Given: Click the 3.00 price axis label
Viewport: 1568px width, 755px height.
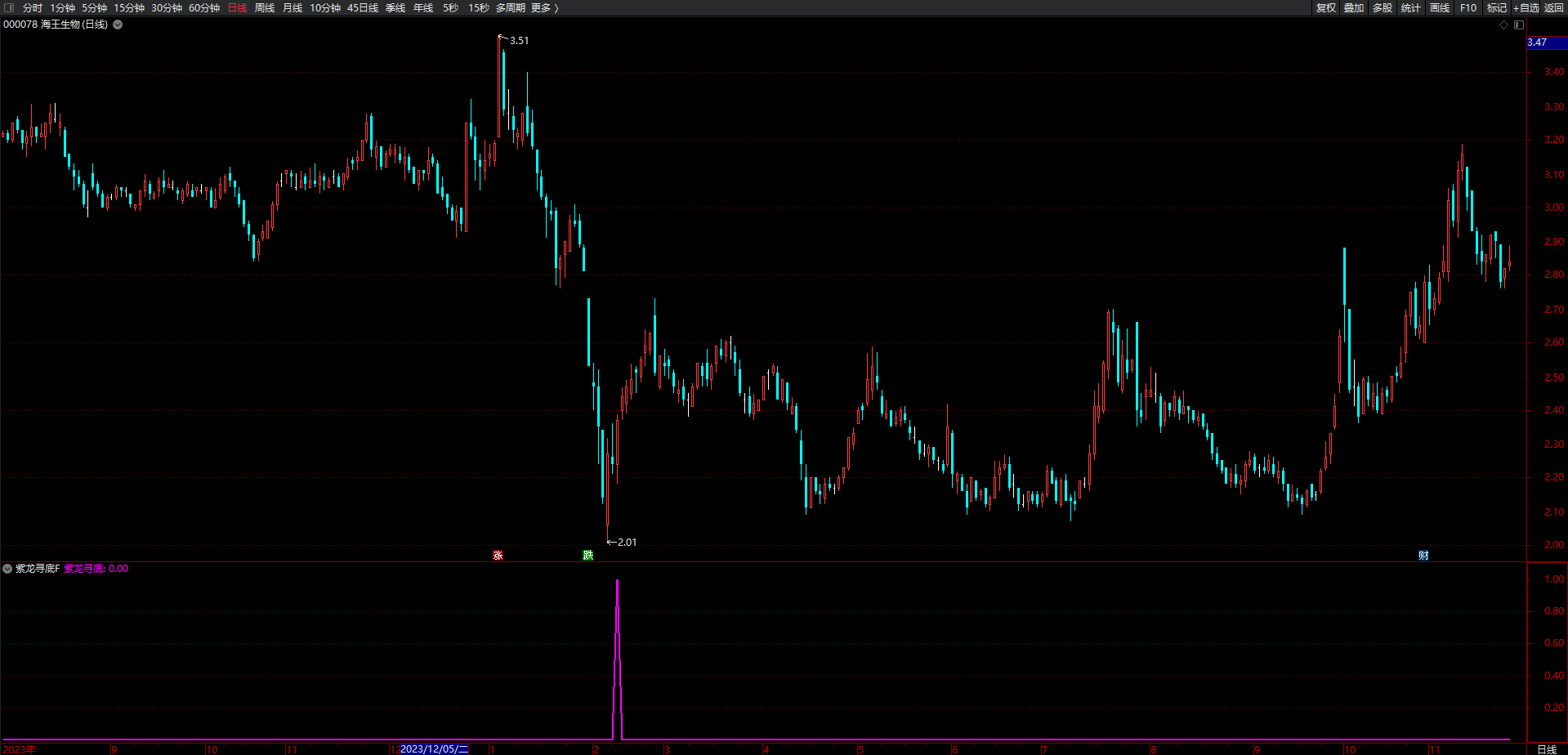Looking at the screenshot, I should (x=1553, y=208).
